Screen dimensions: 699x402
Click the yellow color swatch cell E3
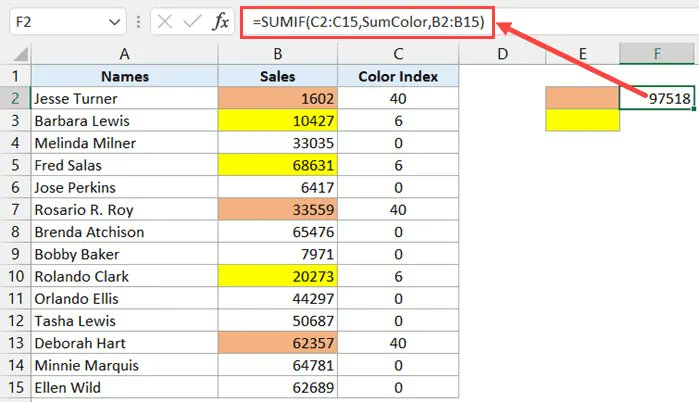pos(582,120)
